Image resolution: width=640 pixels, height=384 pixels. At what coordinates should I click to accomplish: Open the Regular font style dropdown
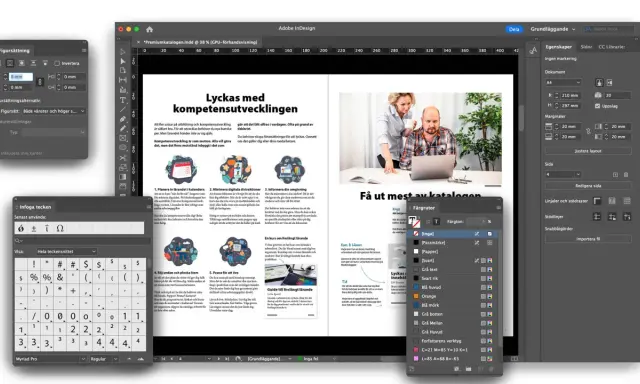tap(104, 359)
